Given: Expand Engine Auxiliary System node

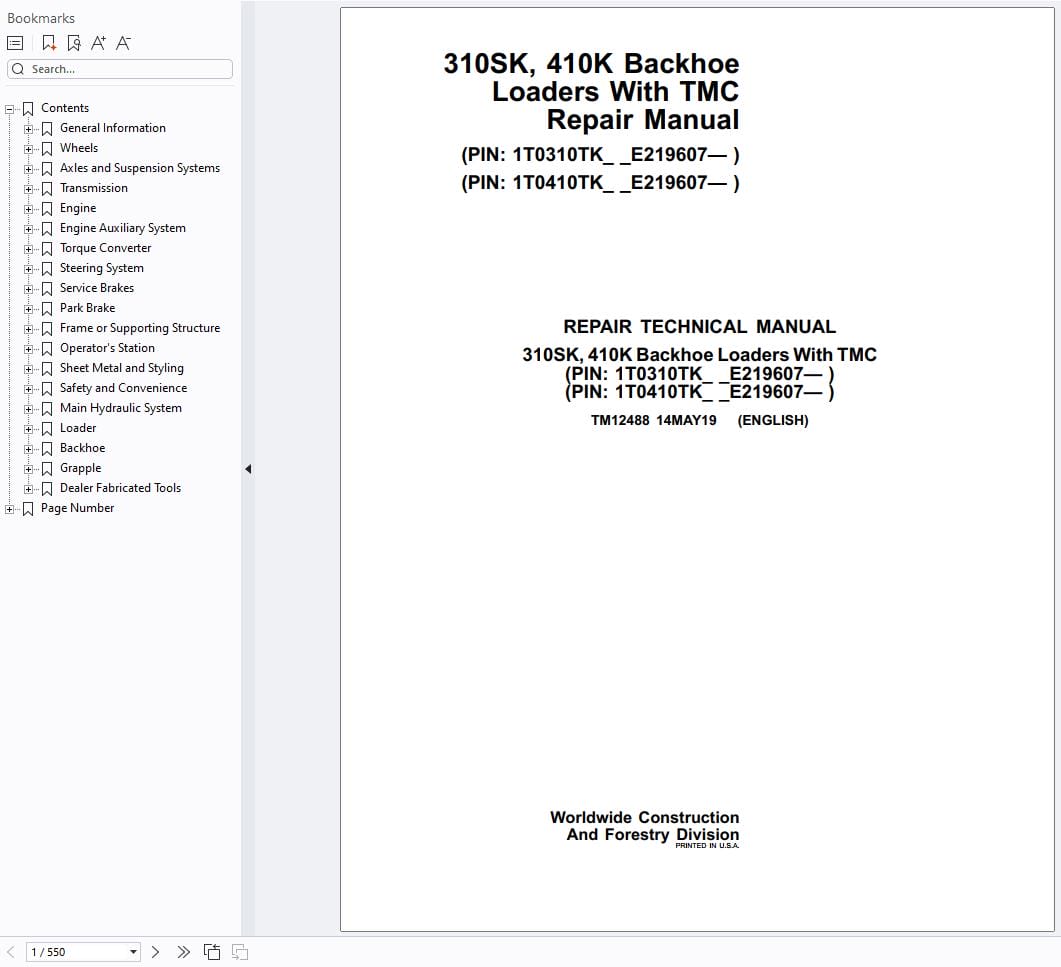Looking at the screenshot, I should coord(28,229).
